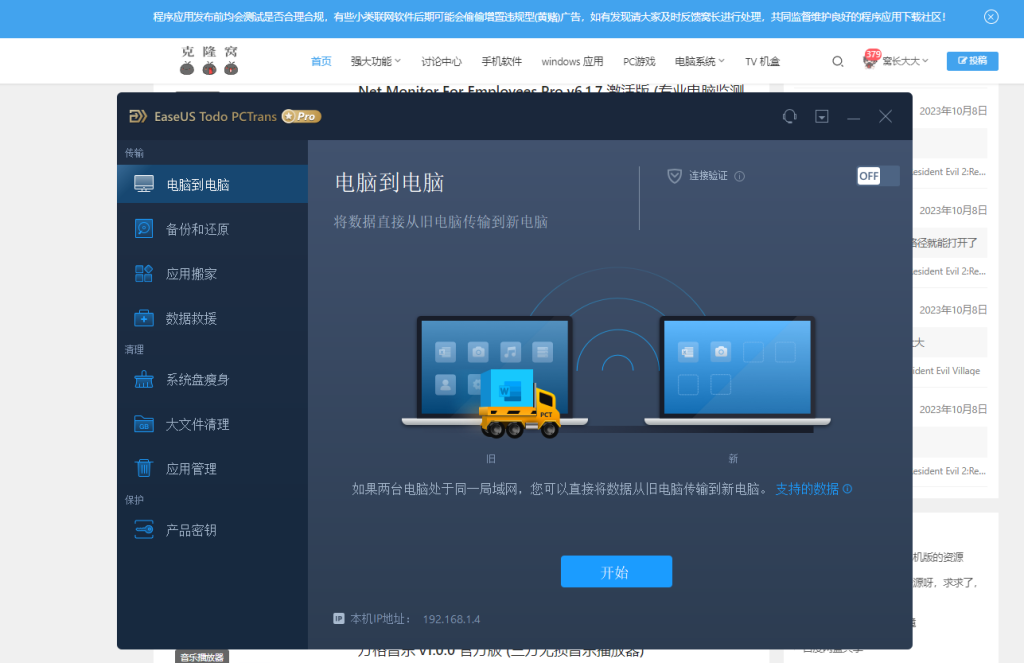Click the website search magnifier icon
1024x663 pixels.
[x=838, y=61]
